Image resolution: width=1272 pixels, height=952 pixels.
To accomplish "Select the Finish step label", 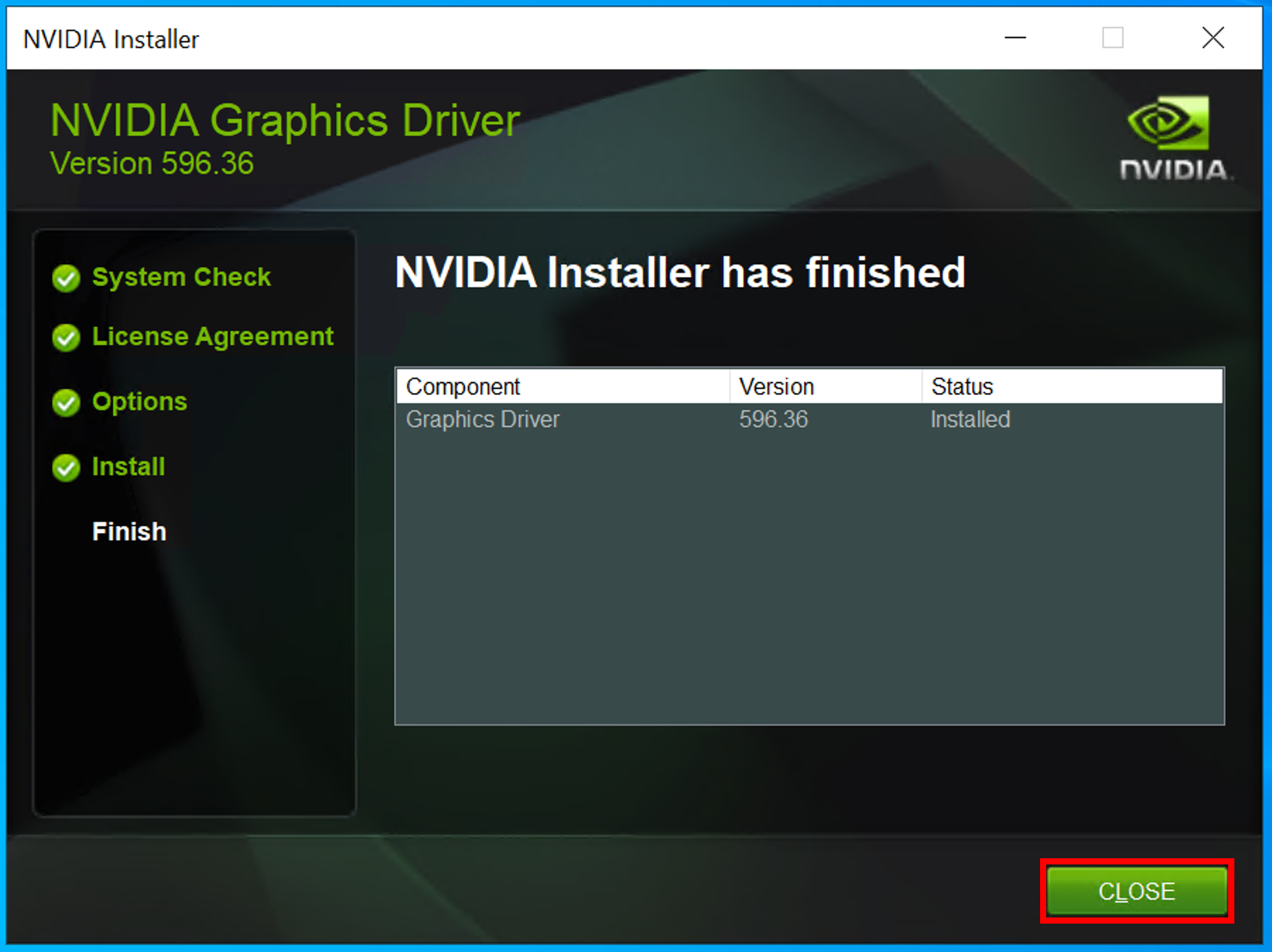I will (x=129, y=531).
